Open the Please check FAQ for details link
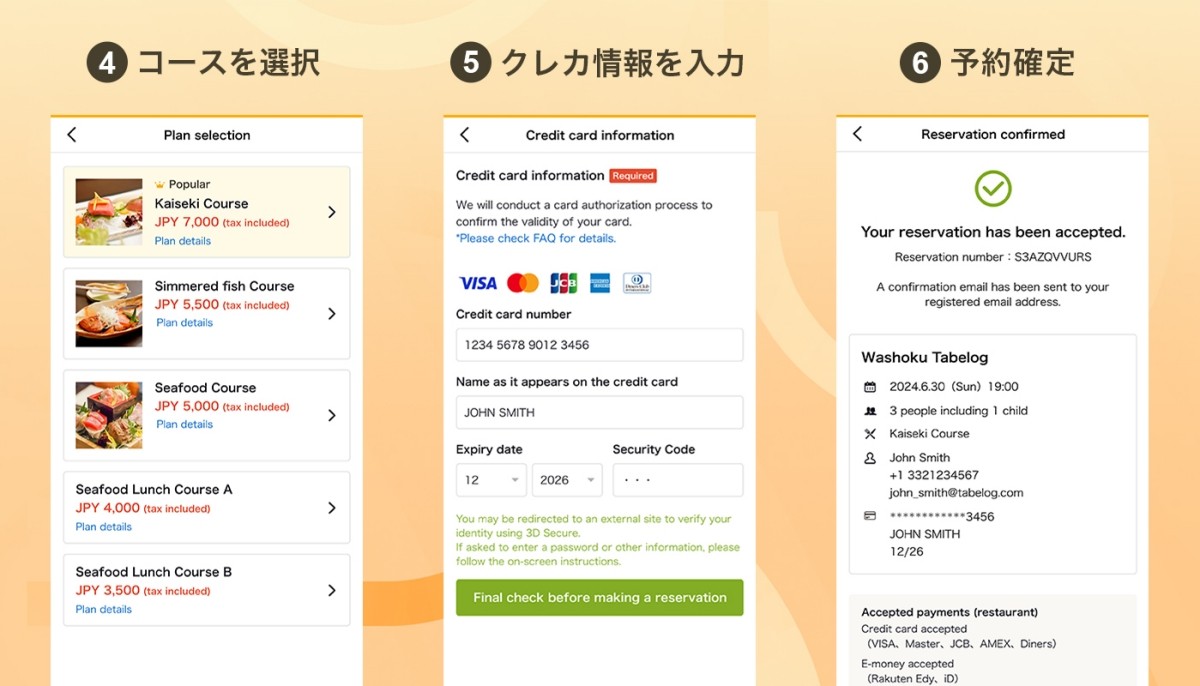 pyautogui.click(x=536, y=238)
